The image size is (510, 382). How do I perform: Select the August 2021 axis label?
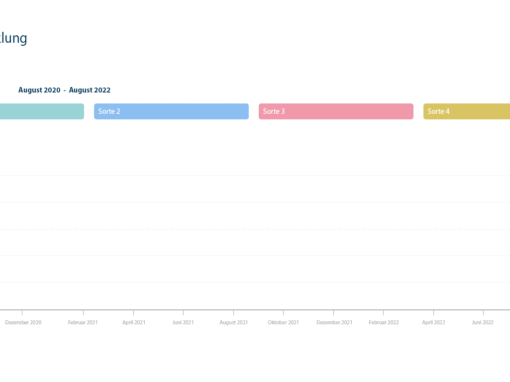(234, 322)
